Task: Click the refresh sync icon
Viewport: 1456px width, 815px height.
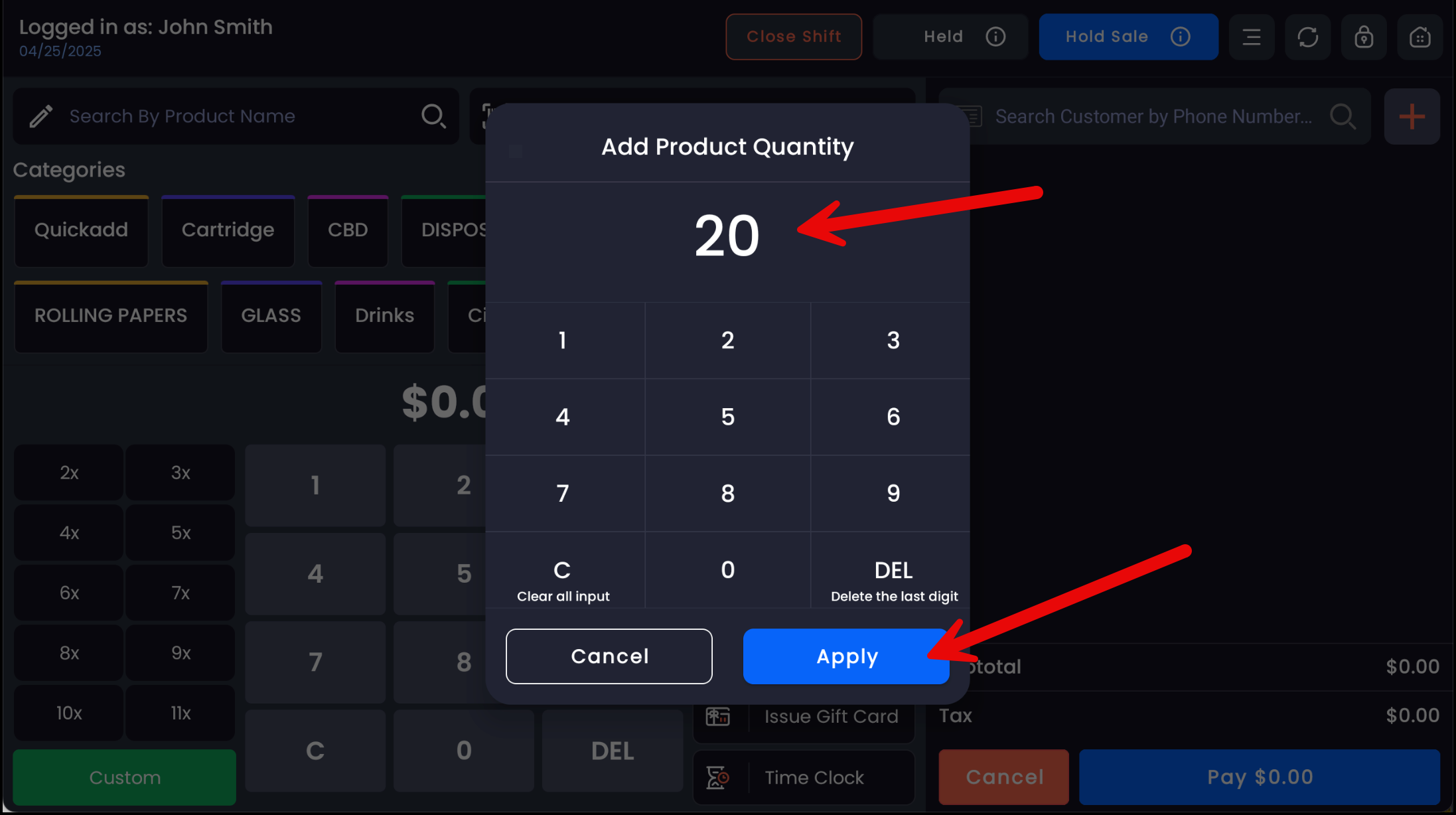Action: [1307, 37]
